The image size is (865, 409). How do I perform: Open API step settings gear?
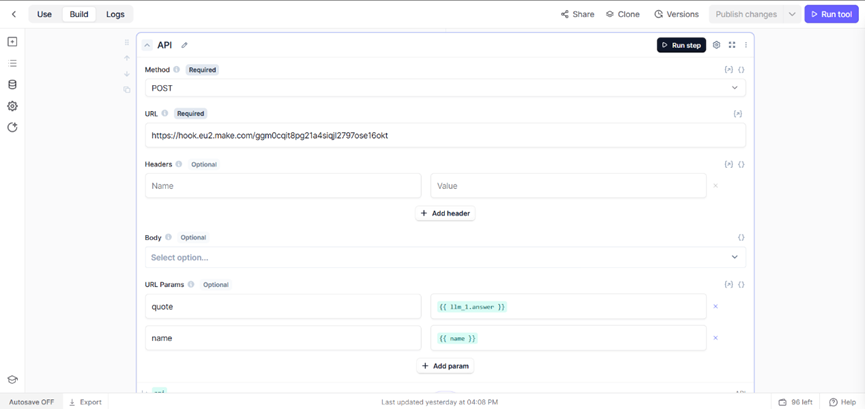(717, 45)
